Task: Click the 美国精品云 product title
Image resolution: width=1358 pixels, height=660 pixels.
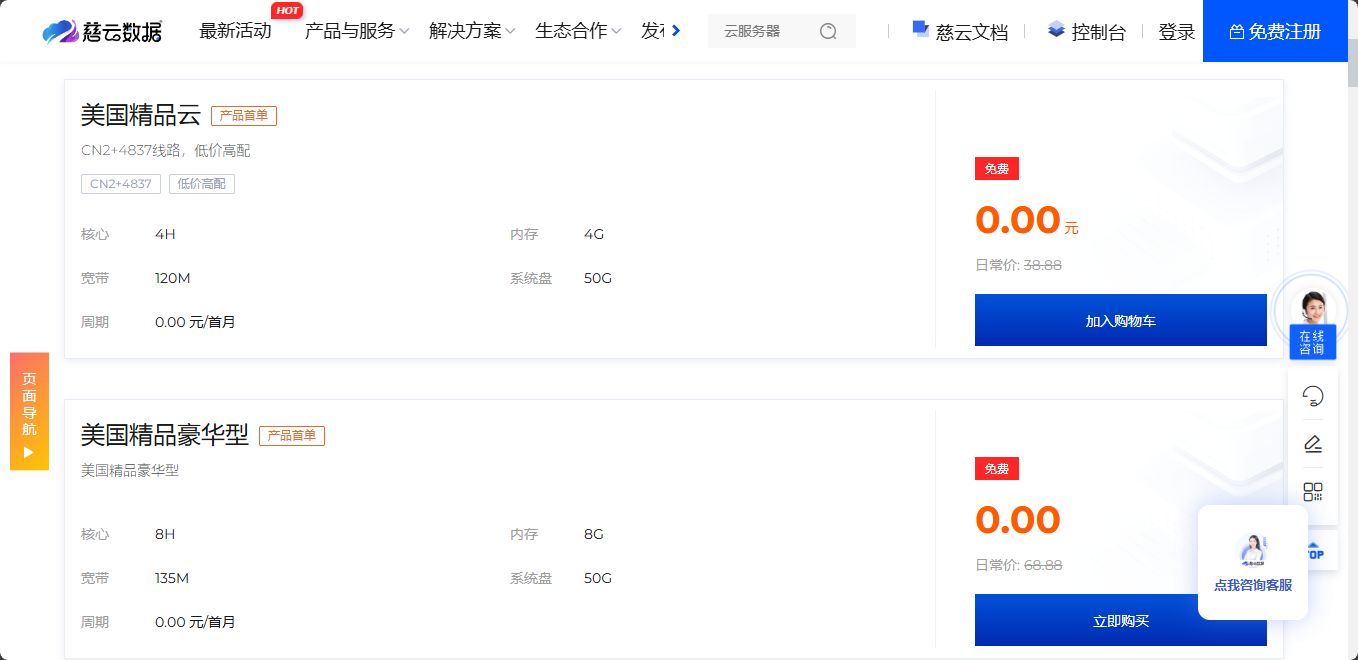Action: 141,115
